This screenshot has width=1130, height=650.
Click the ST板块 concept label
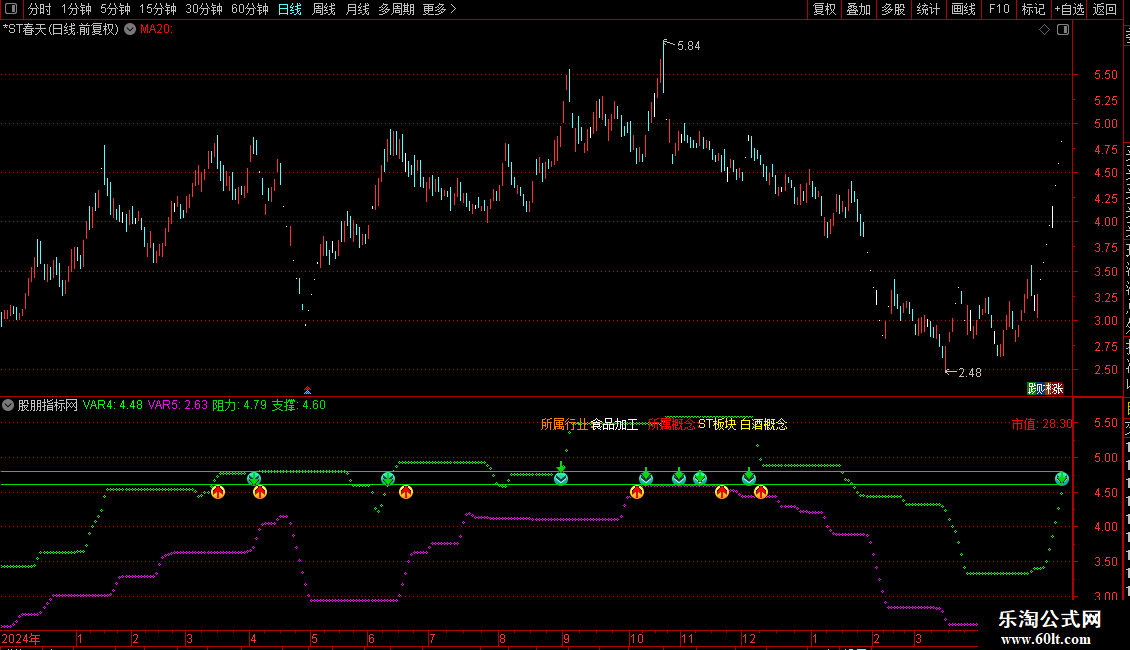(x=717, y=424)
